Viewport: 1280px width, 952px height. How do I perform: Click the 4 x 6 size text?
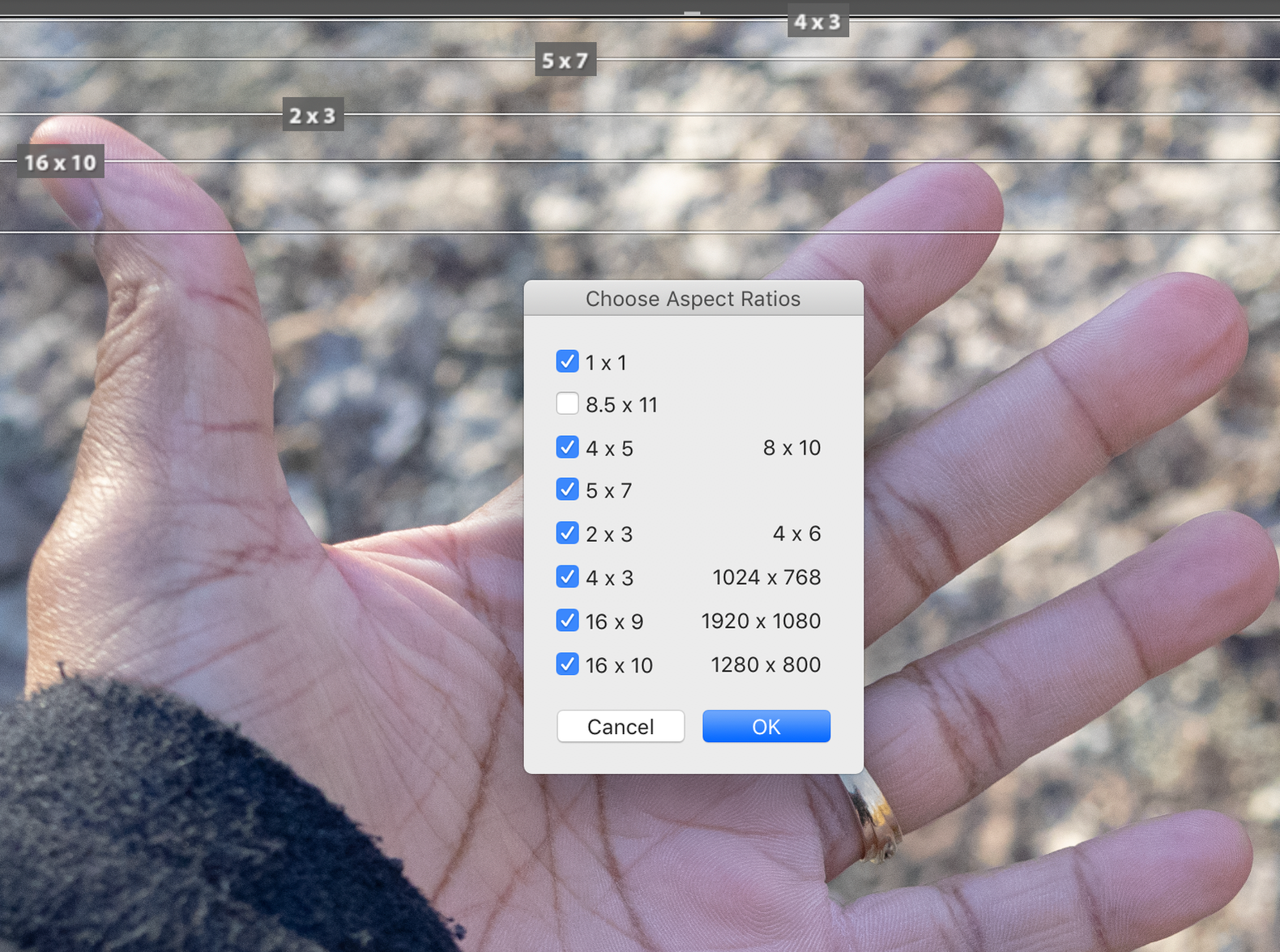[x=796, y=533]
